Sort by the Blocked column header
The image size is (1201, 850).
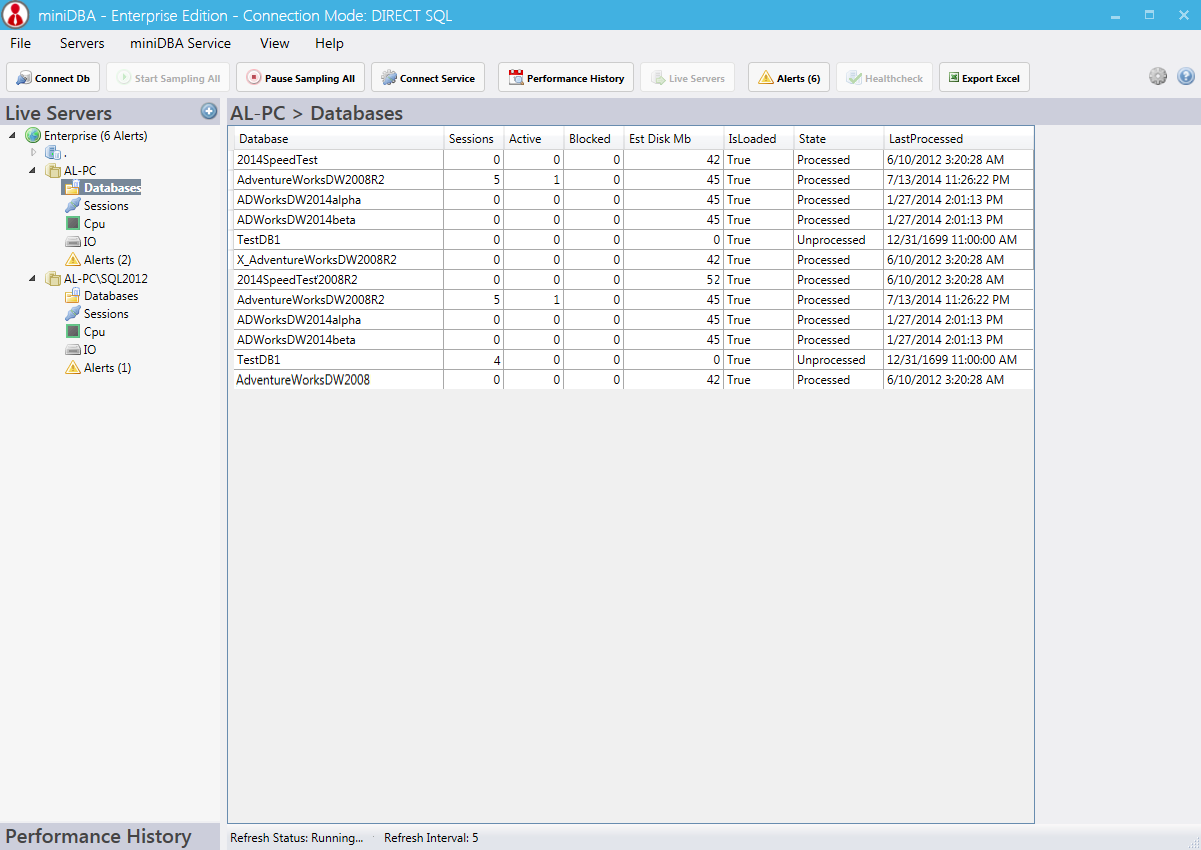point(594,139)
